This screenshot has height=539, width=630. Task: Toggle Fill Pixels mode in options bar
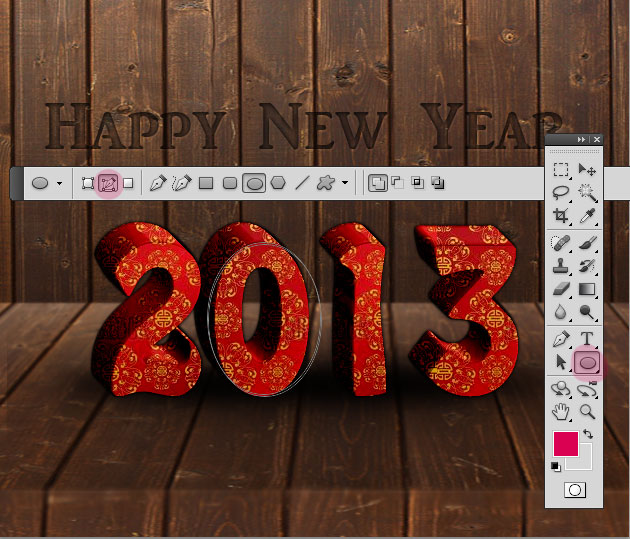tap(128, 183)
